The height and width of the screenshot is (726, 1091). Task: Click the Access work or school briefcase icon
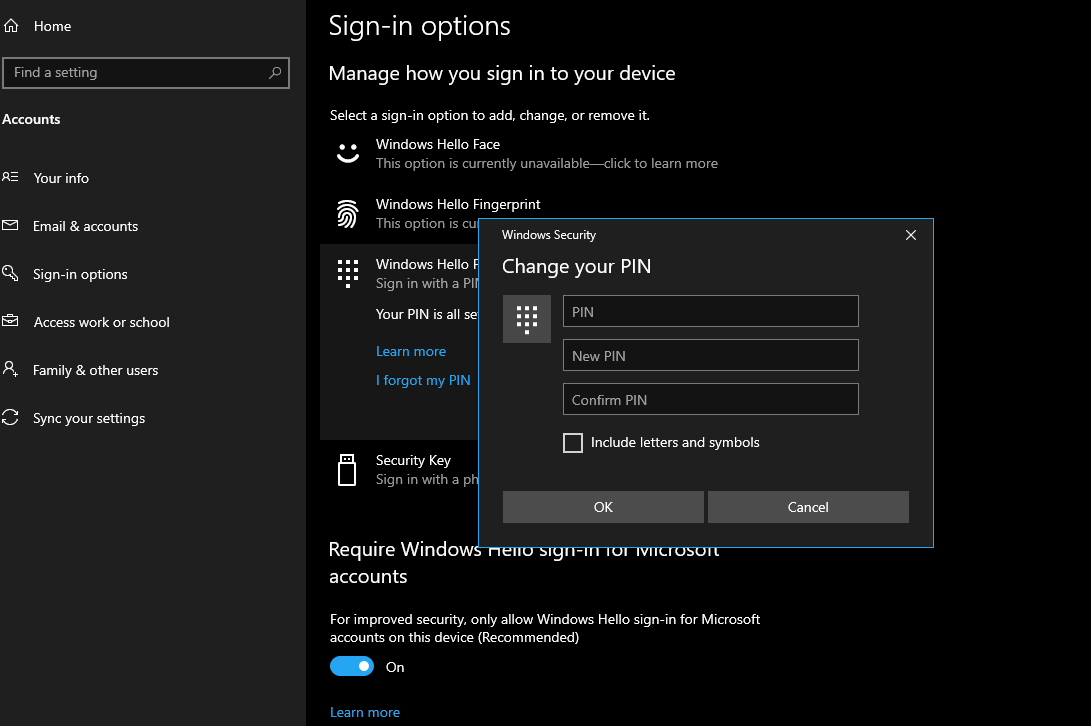click(10, 322)
